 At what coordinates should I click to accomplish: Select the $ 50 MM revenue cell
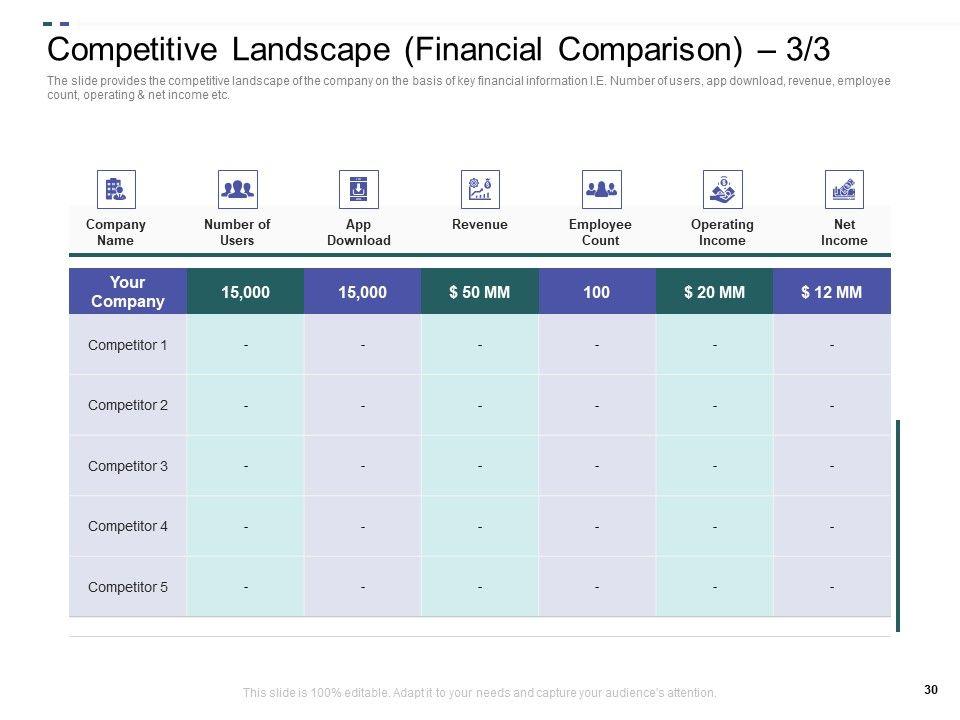tap(480, 292)
